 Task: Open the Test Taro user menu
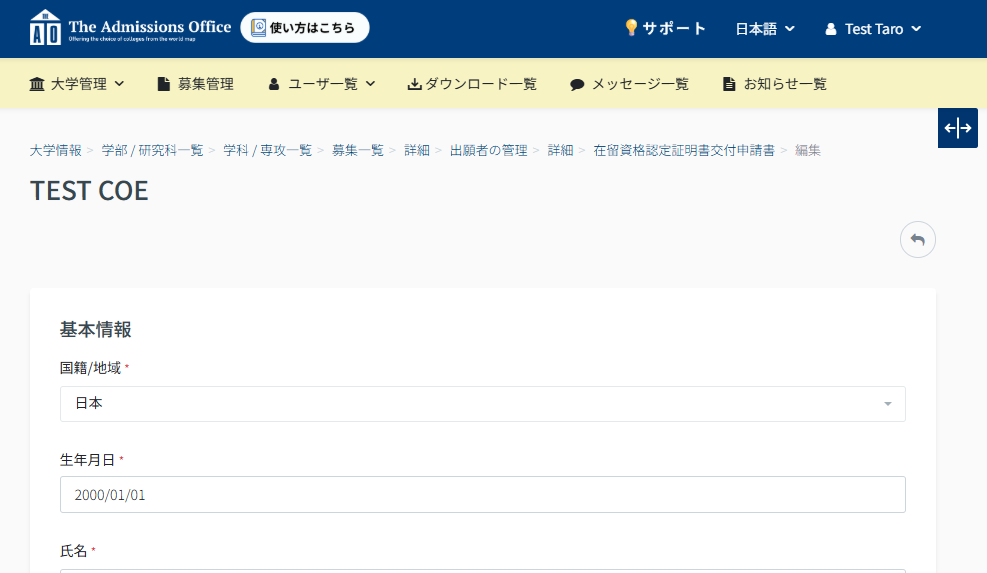(x=873, y=29)
